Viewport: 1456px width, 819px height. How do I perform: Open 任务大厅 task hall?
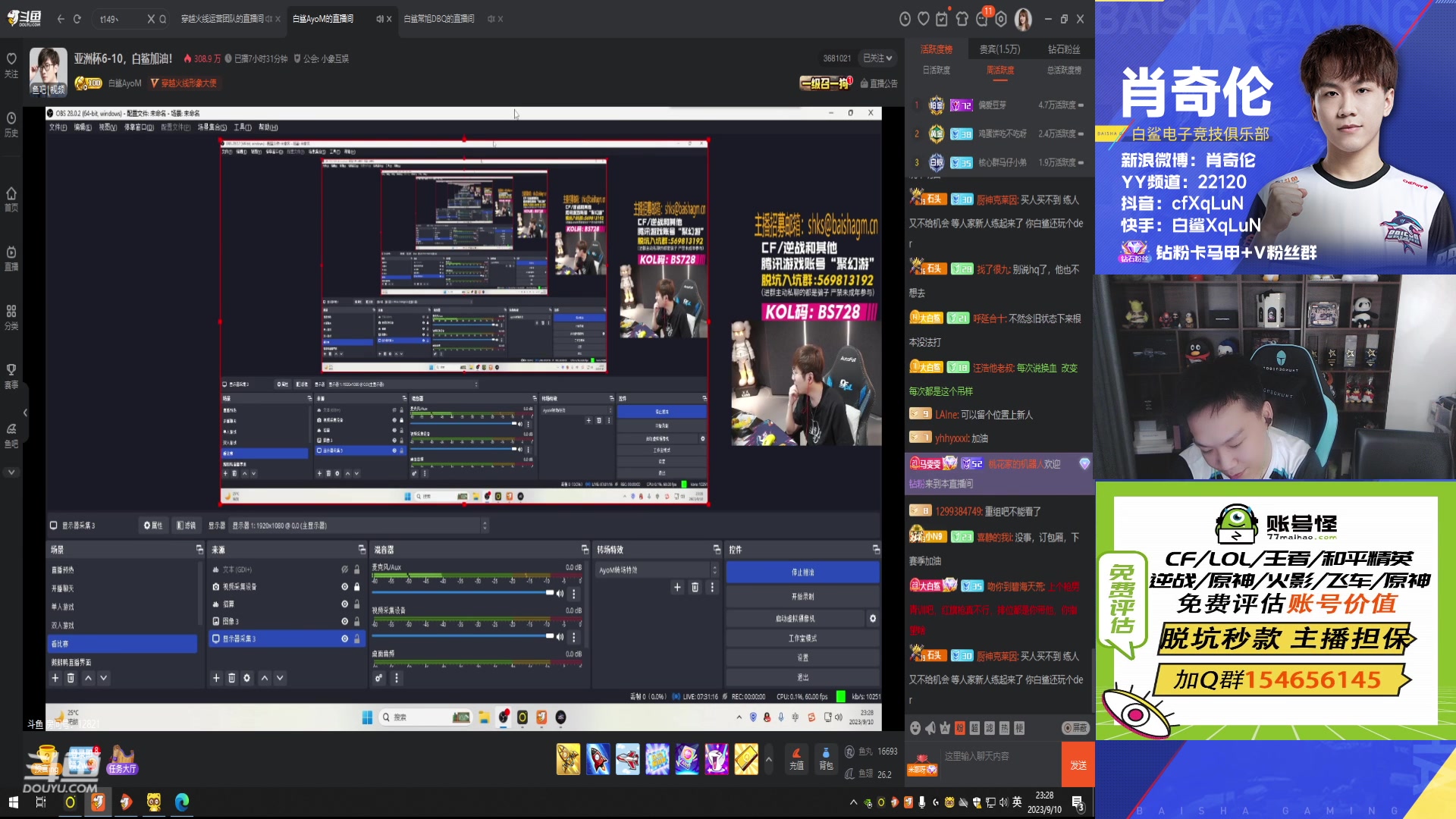[x=121, y=760]
